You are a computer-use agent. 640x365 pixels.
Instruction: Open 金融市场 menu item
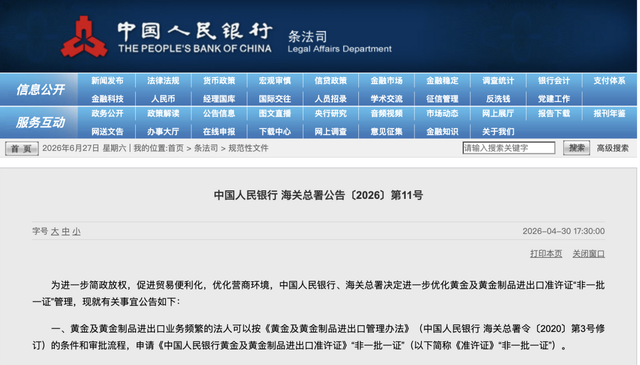(x=387, y=81)
